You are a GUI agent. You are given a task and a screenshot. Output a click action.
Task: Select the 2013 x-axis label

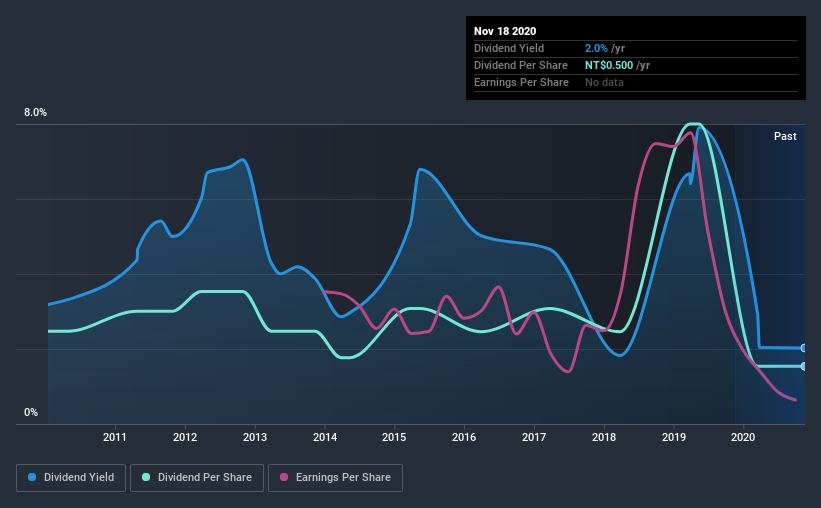click(x=255, y=437)
